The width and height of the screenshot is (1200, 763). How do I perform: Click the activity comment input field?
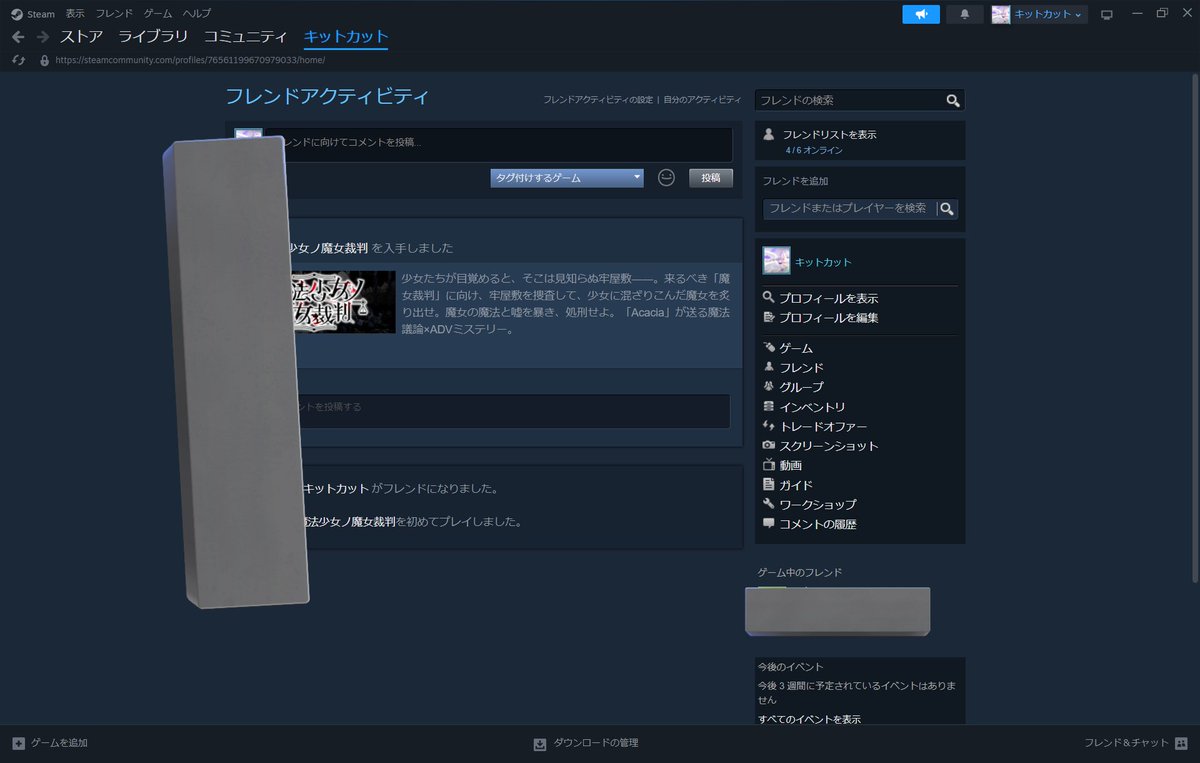(x=515, y=410)
